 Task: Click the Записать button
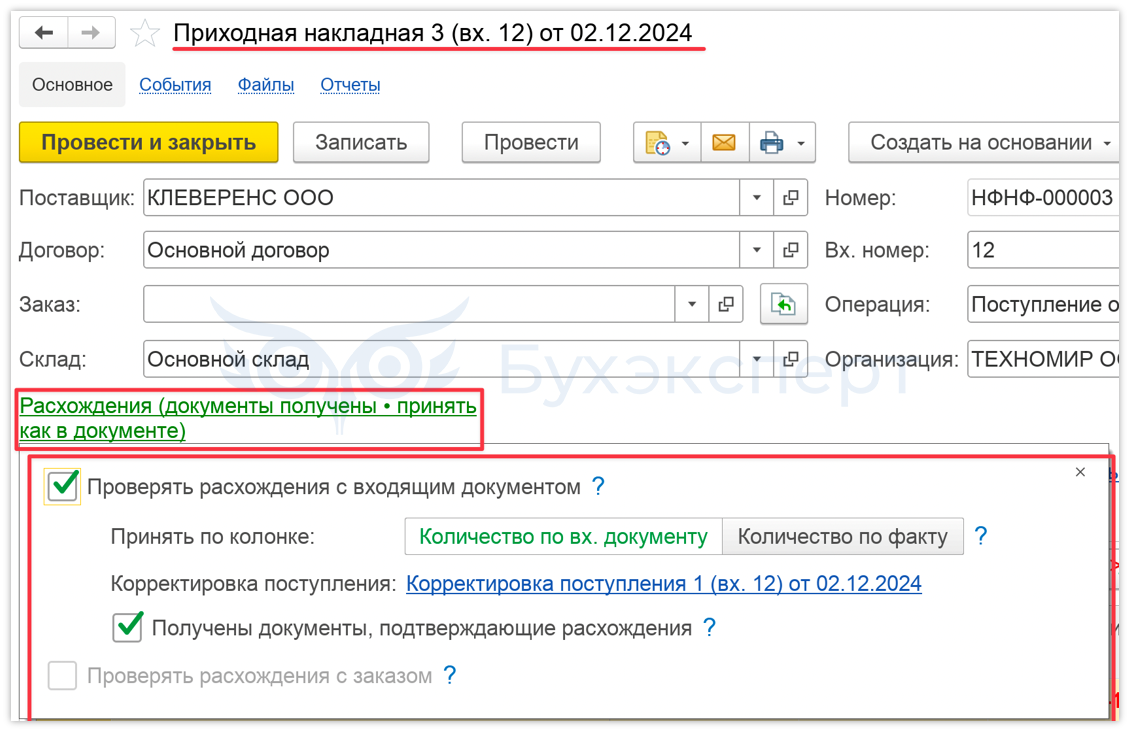click(361, 143)
